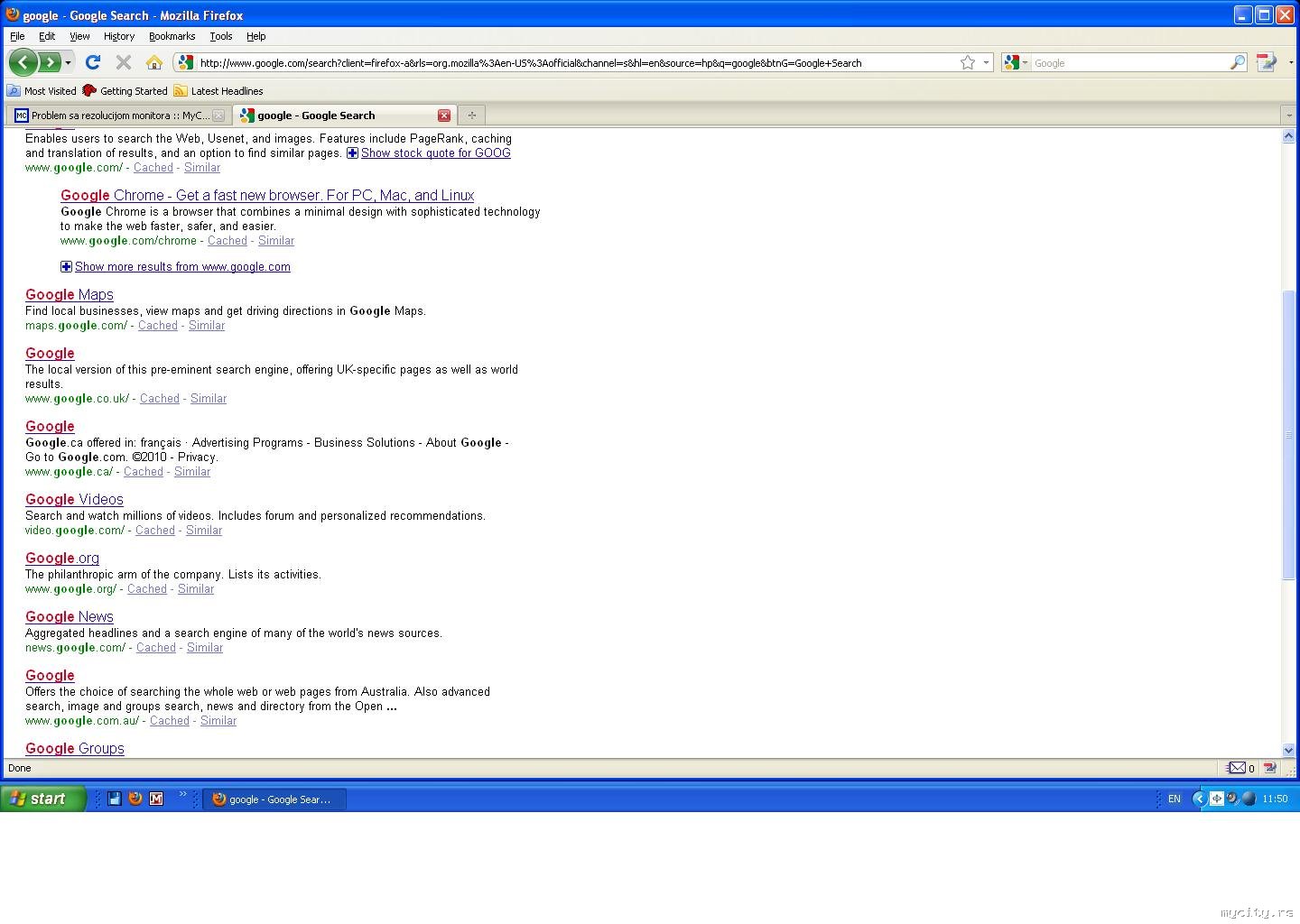Open the Edit menu
Viewport: 1300px width, 924px height.
[47, 36]
